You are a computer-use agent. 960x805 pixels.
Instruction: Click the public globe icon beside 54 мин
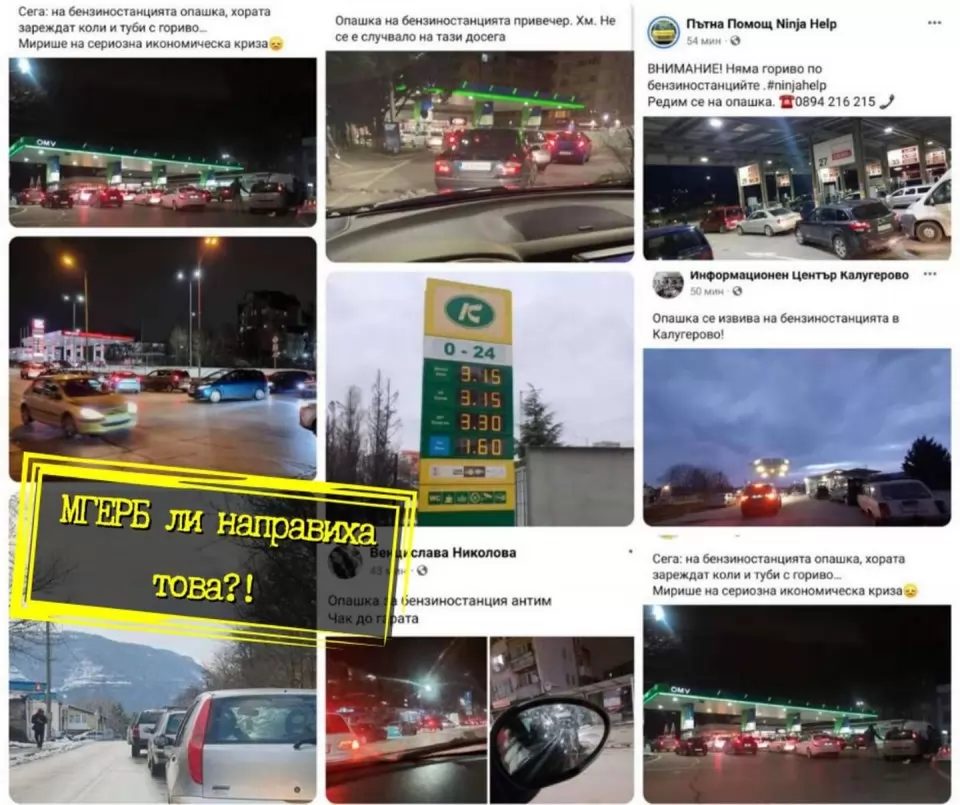point(735,41)
